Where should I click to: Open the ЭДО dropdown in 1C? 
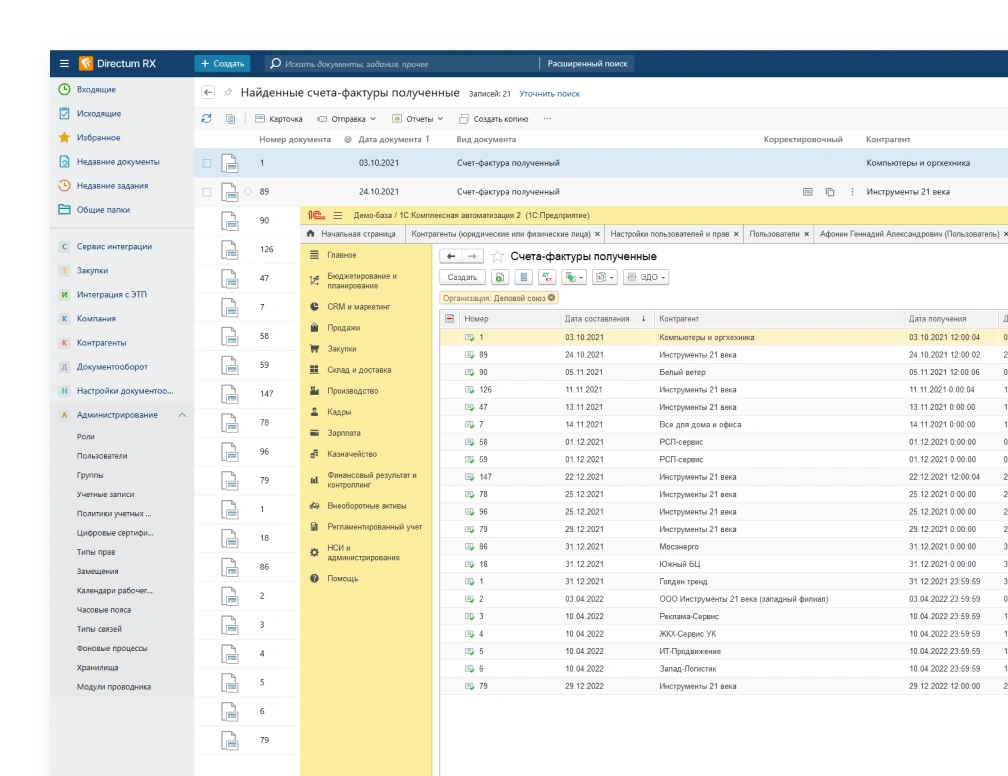[646, 277]
